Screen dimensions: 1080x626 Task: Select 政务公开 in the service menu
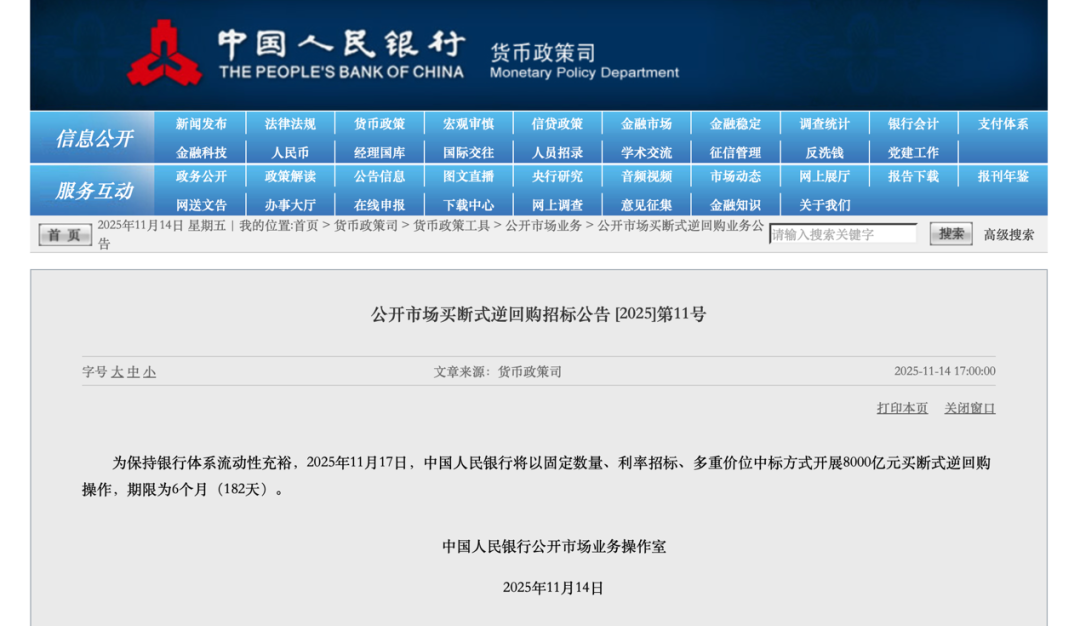click(201, 176)
